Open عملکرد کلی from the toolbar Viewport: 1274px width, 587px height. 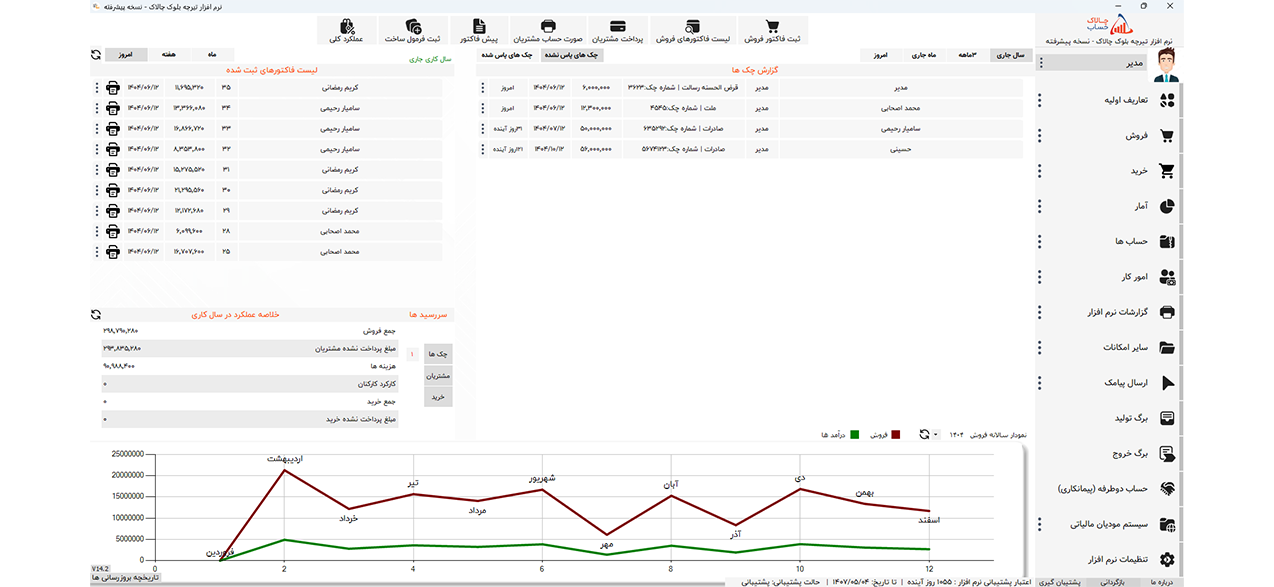[x=348, y=31]
